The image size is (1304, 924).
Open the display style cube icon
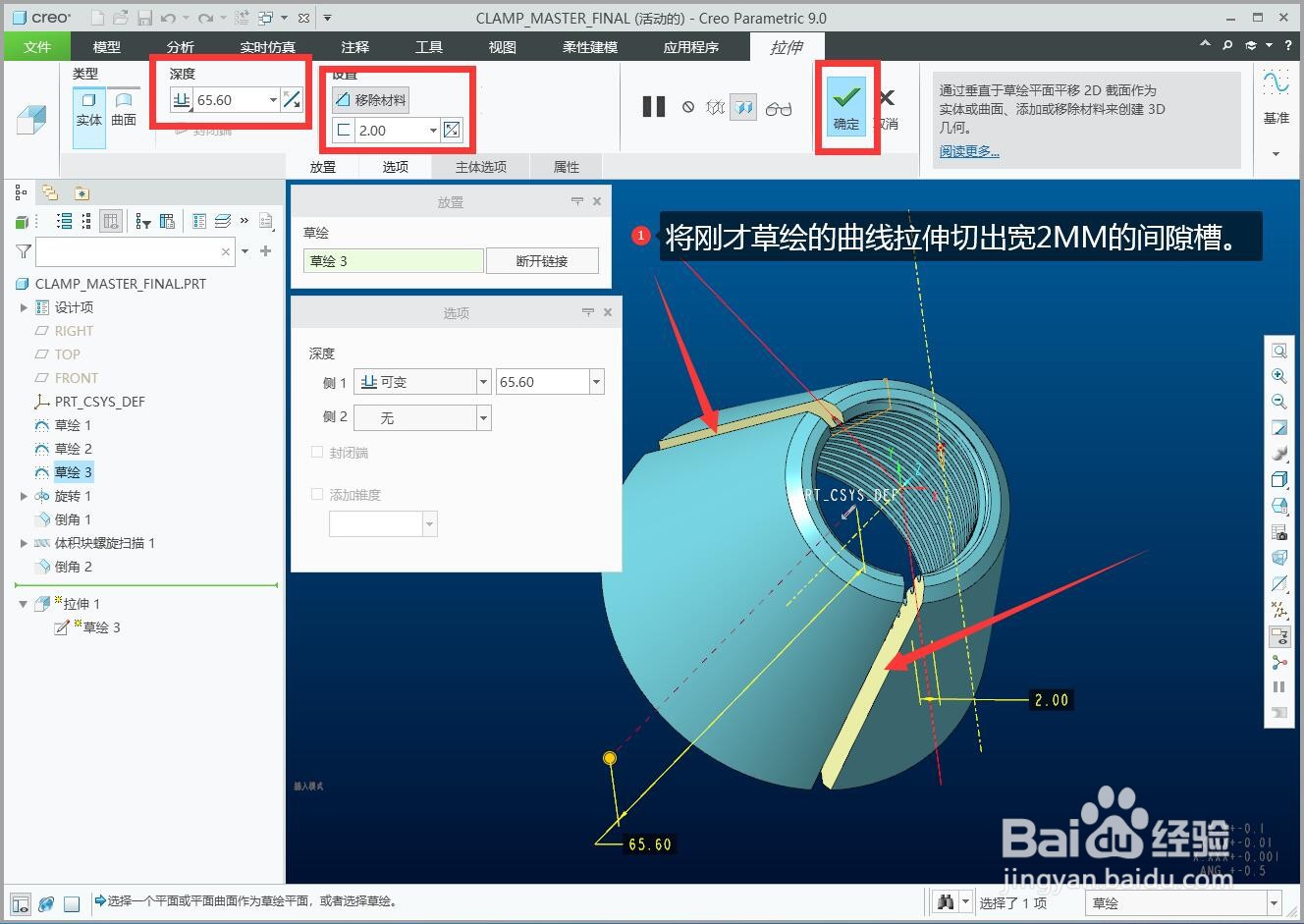click(1279, 480)
